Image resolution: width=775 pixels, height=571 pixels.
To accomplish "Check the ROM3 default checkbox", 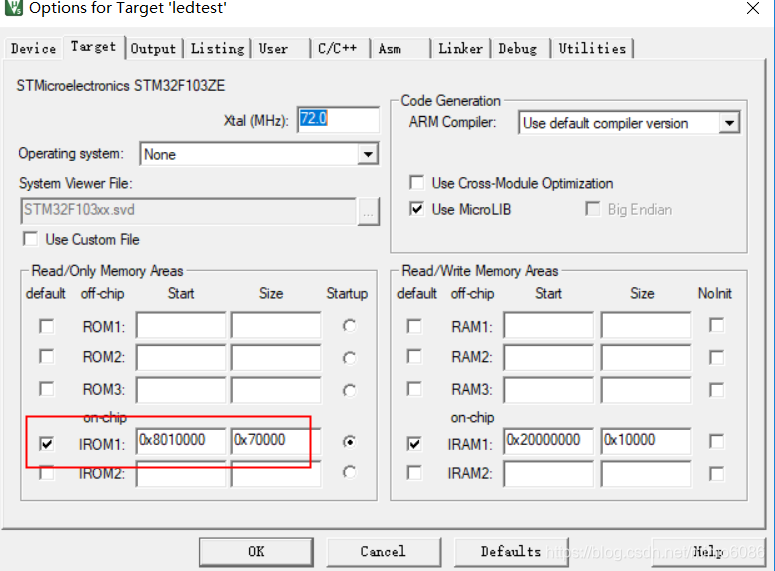I will (x=47, y=389).
